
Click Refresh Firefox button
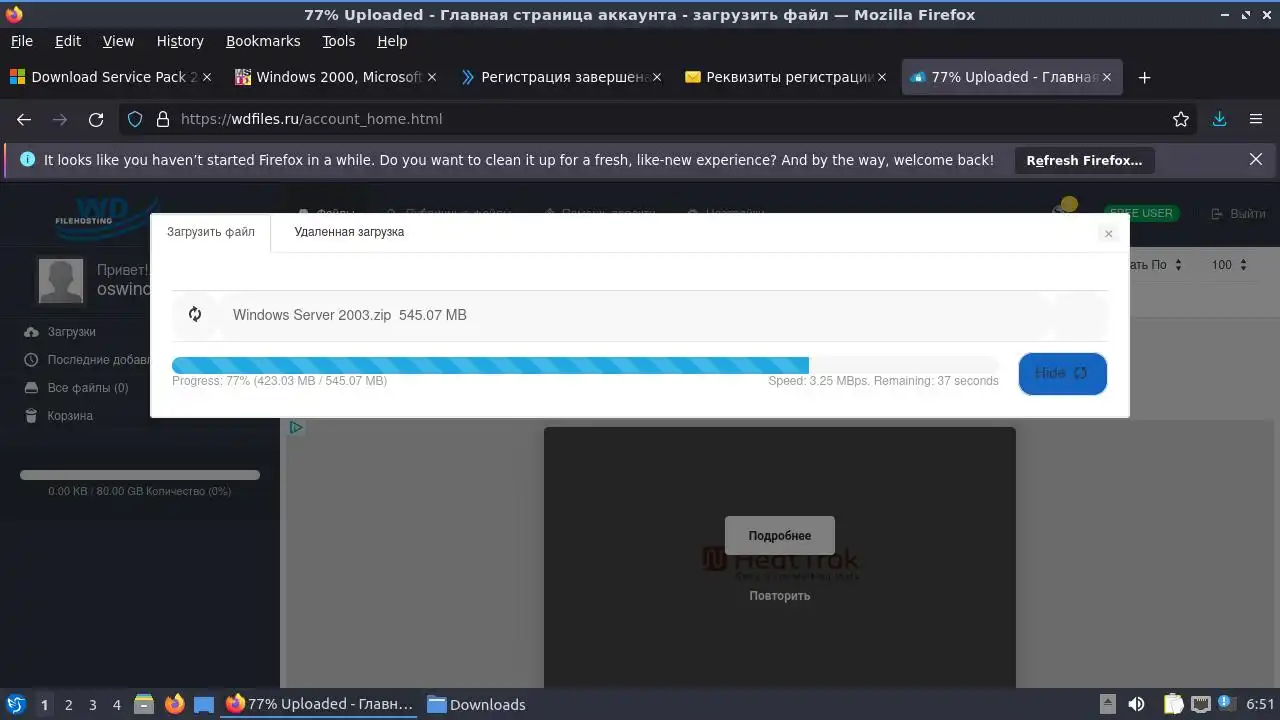(x=1084, y=160)
